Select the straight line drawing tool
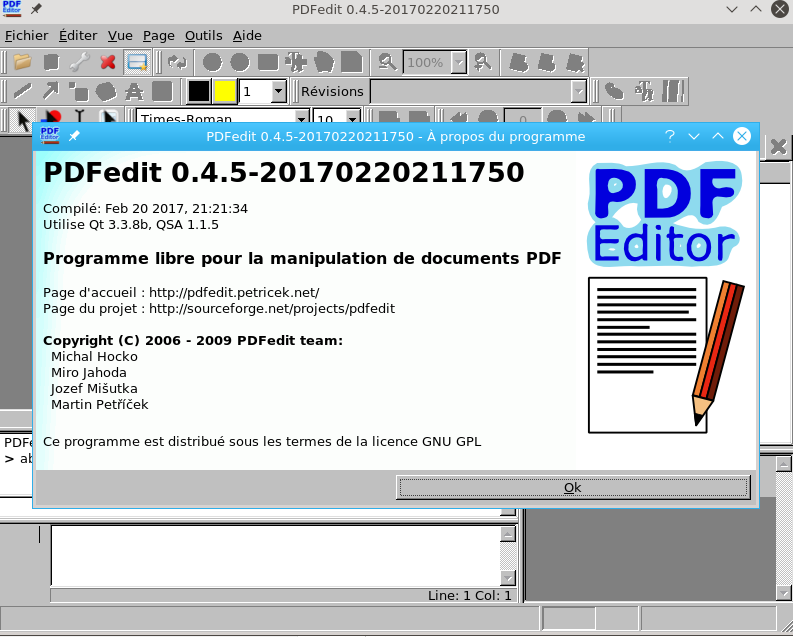The width and height of the screenshot is (793, 637). click(x=23, y=92)
